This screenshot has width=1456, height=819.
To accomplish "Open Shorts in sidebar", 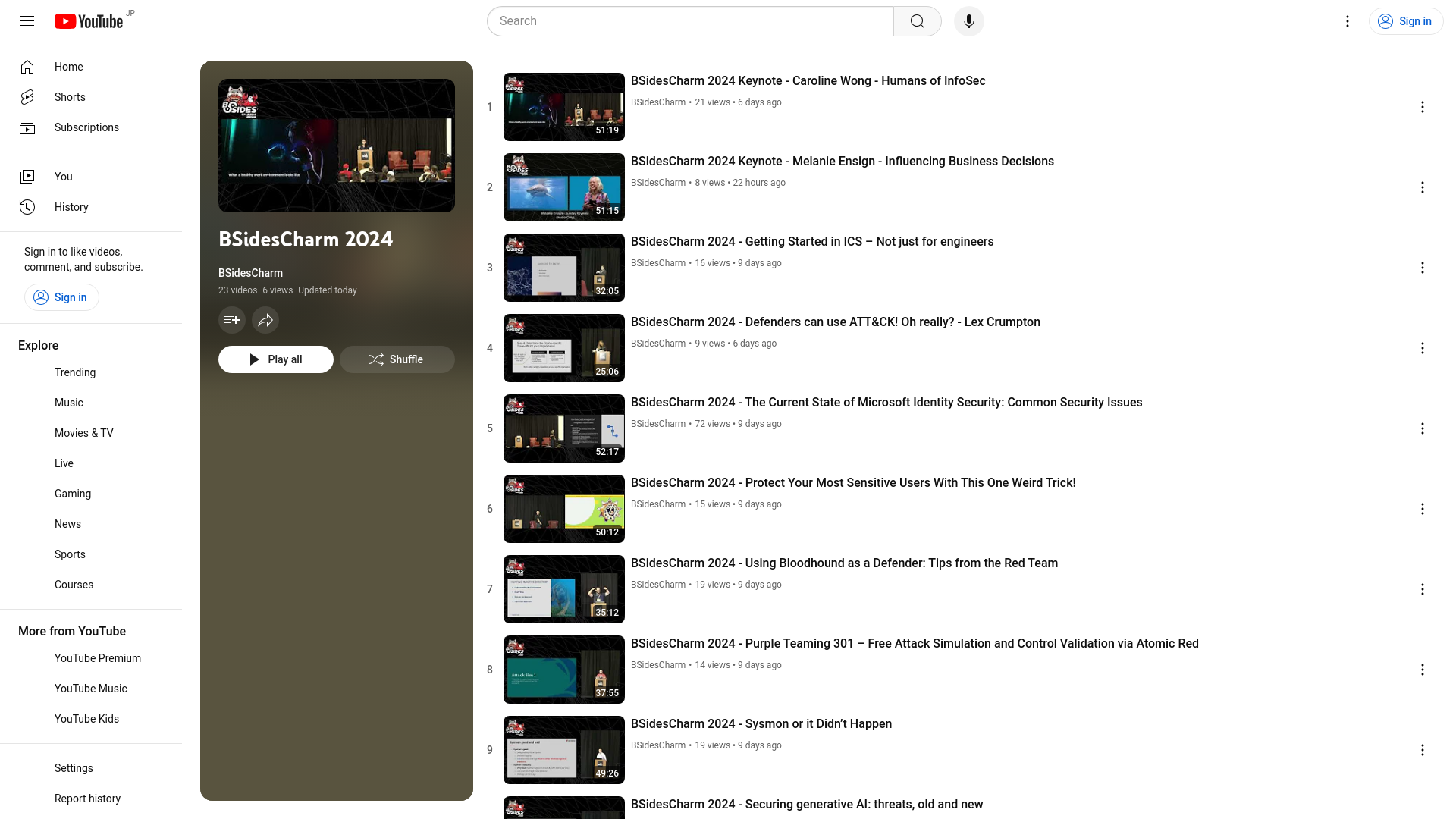I will click(91, 97).
